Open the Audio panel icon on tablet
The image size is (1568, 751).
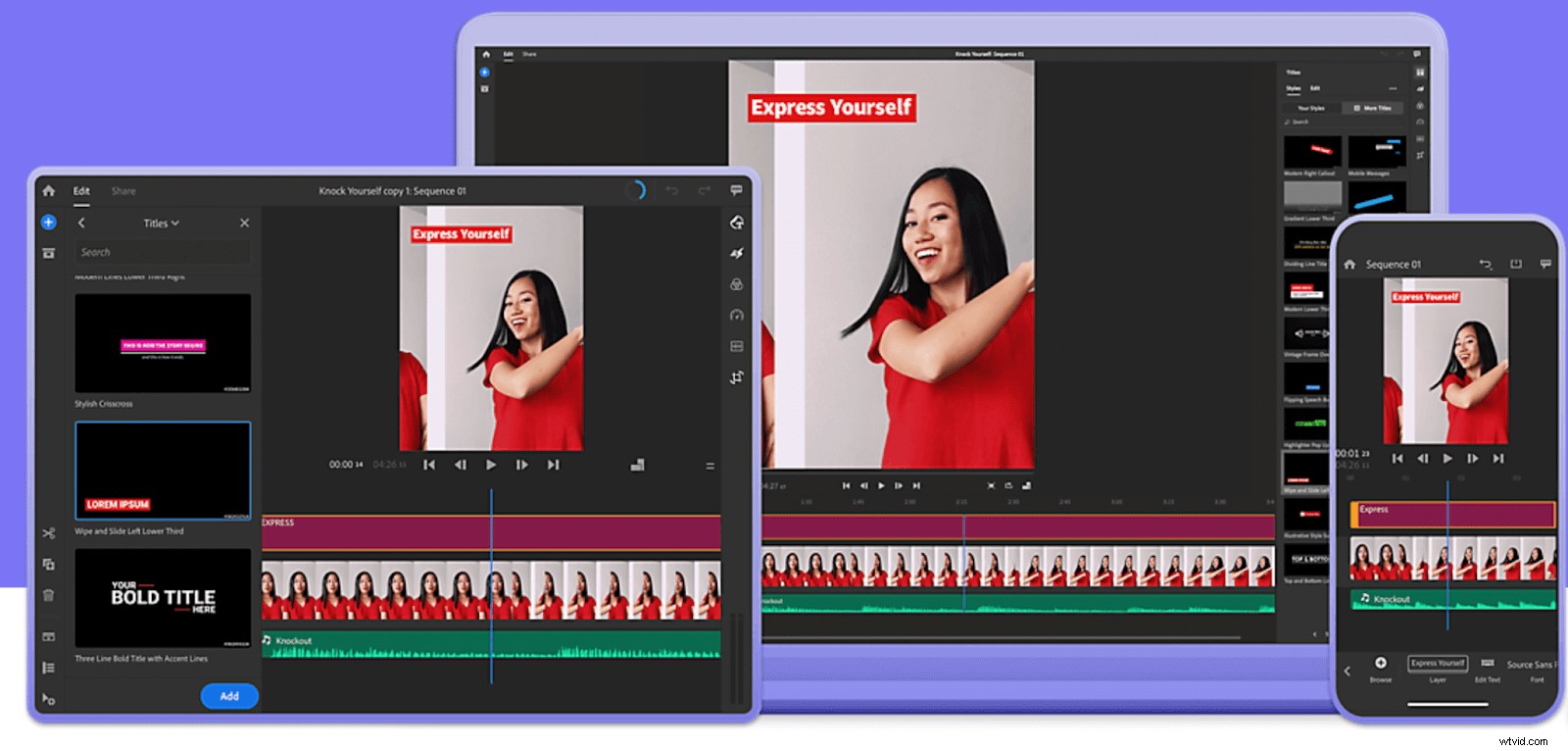pos(737,346)
